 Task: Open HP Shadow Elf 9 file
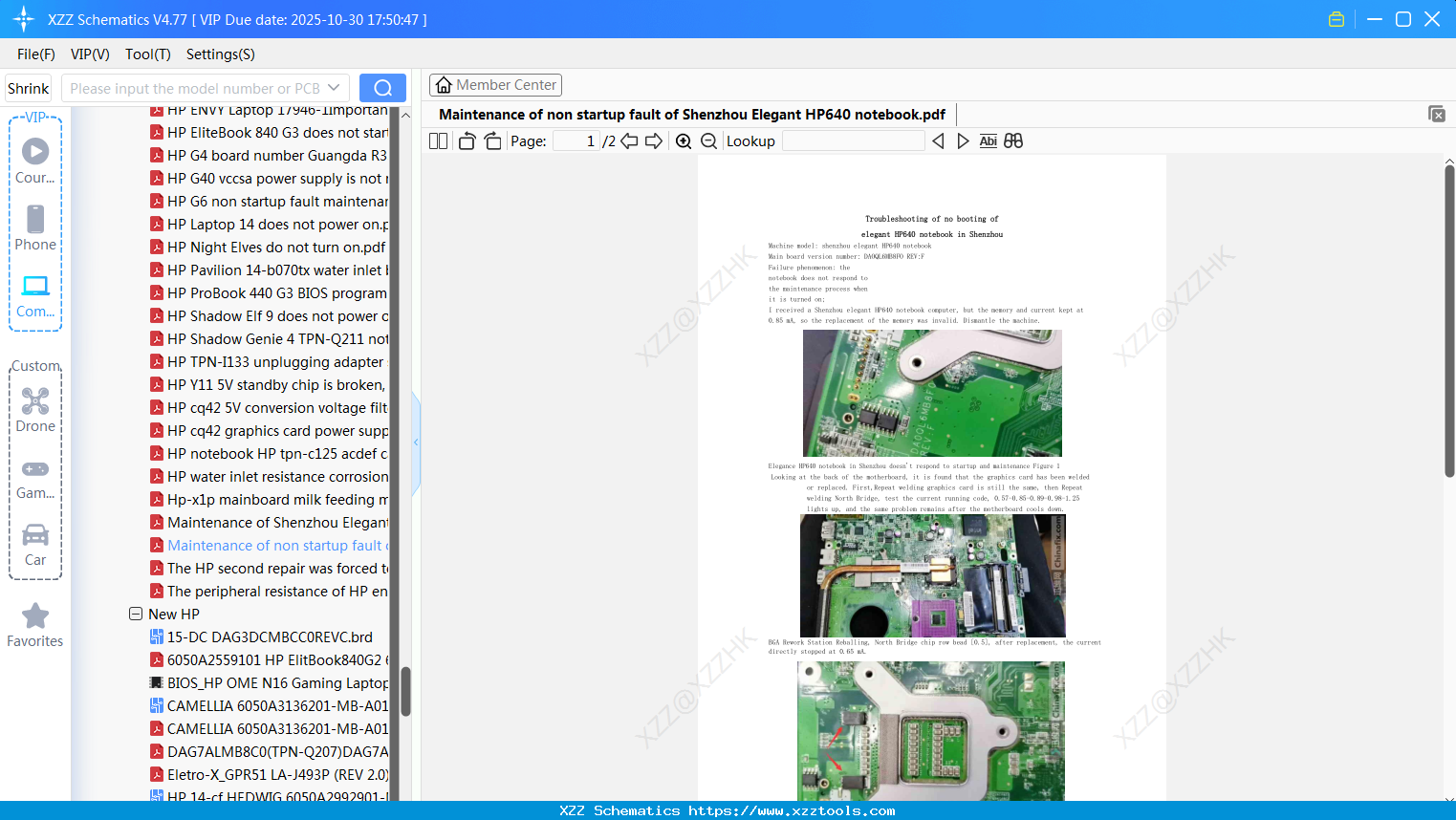tap(269, 316)
